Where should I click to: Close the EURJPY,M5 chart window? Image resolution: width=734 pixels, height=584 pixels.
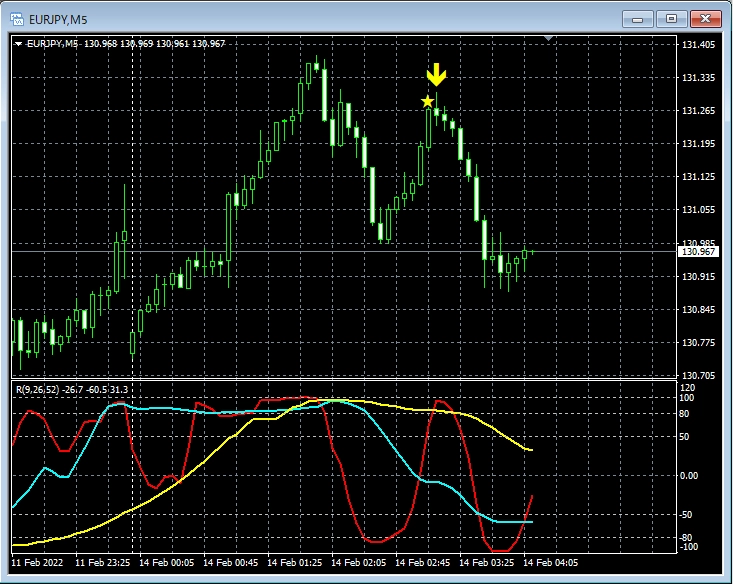(x=704, y=18)
